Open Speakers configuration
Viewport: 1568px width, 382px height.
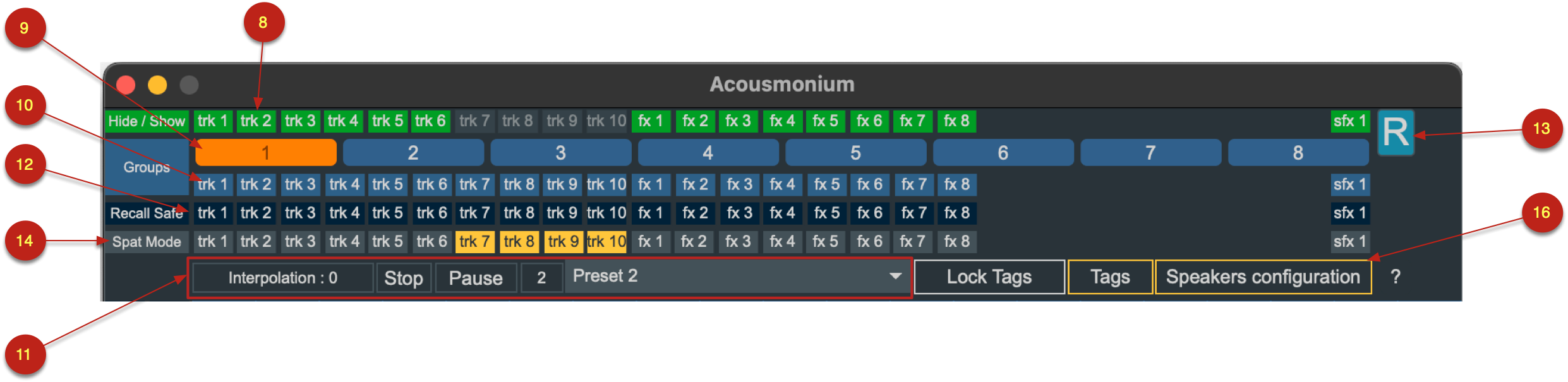(x=1263, y=277)
